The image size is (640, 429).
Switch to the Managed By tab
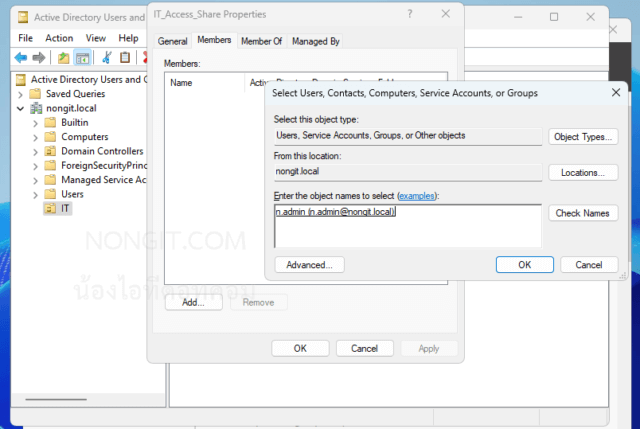[316, 41]
